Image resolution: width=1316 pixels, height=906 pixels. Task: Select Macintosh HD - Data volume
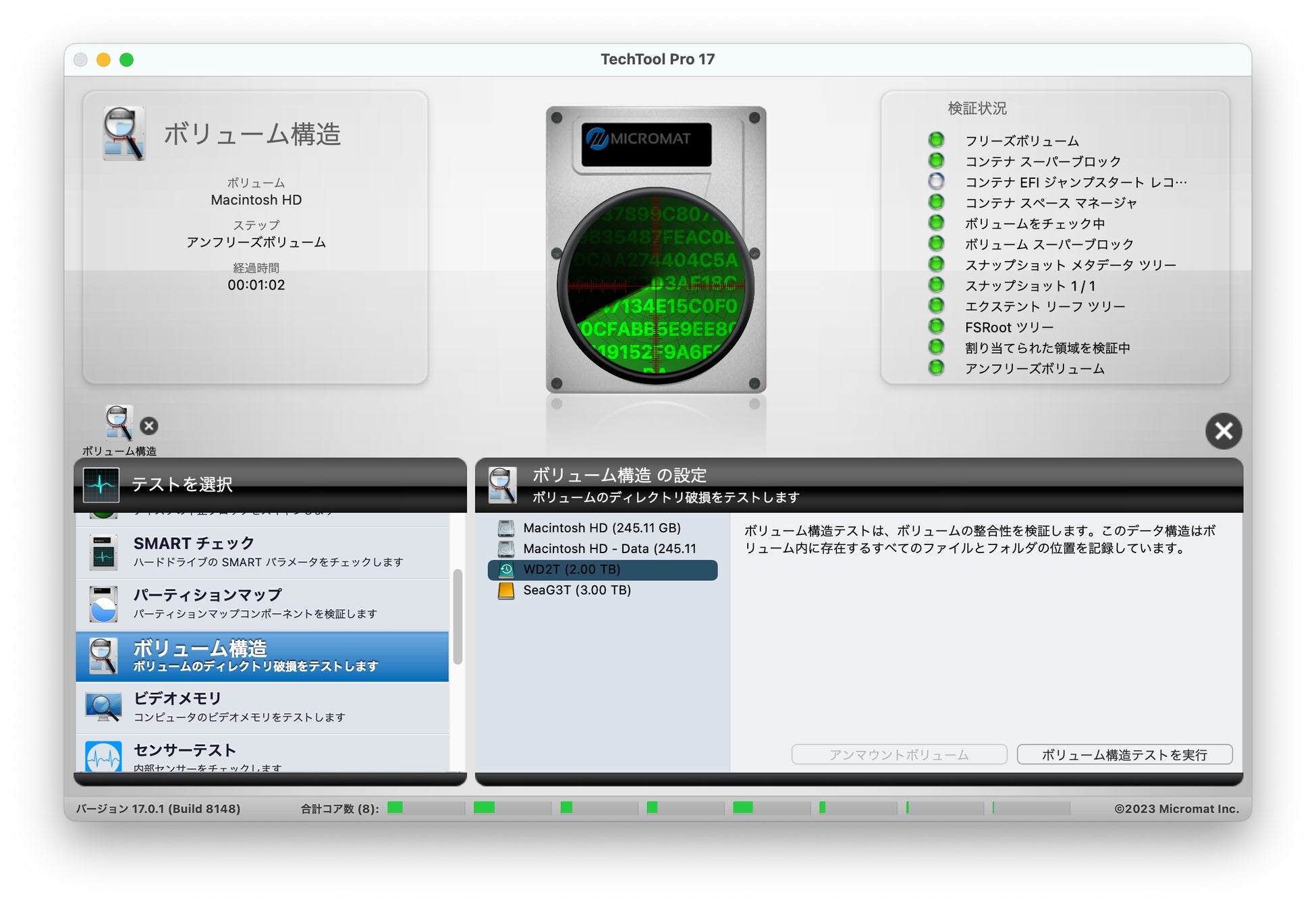point(609,549)
